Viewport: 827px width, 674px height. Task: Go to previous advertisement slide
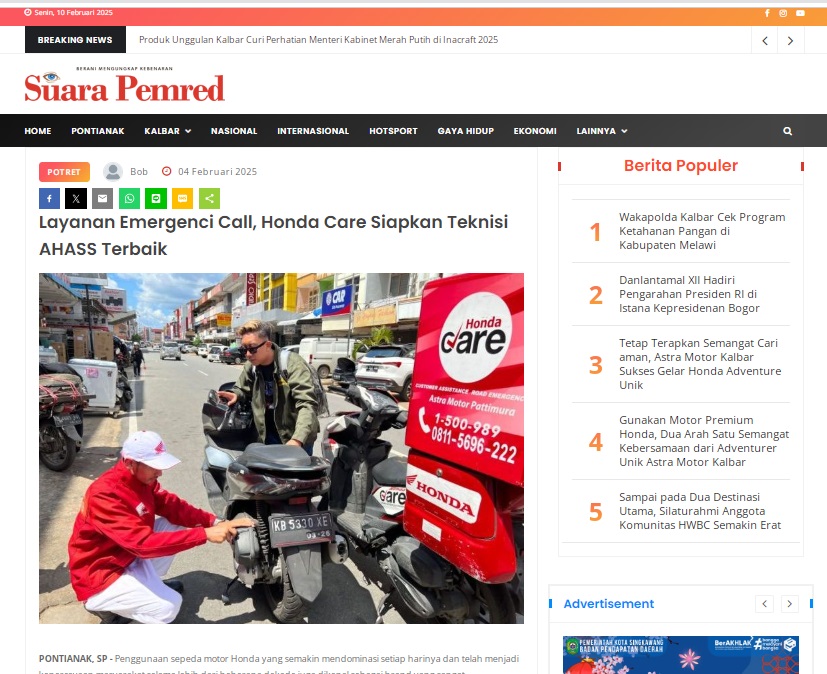[x=764, y=604]
